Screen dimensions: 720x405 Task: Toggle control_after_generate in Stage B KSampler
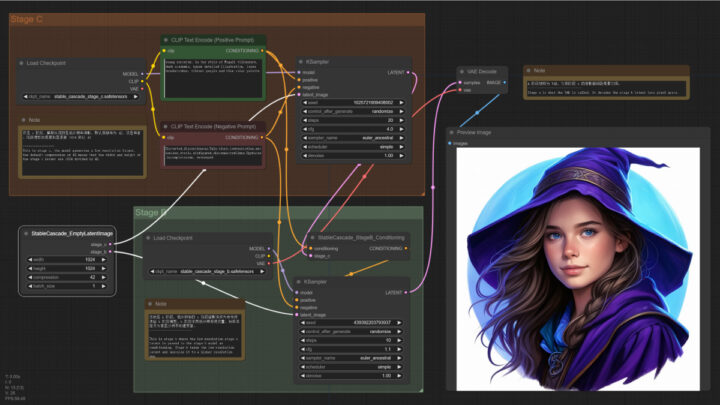(354, 330)
